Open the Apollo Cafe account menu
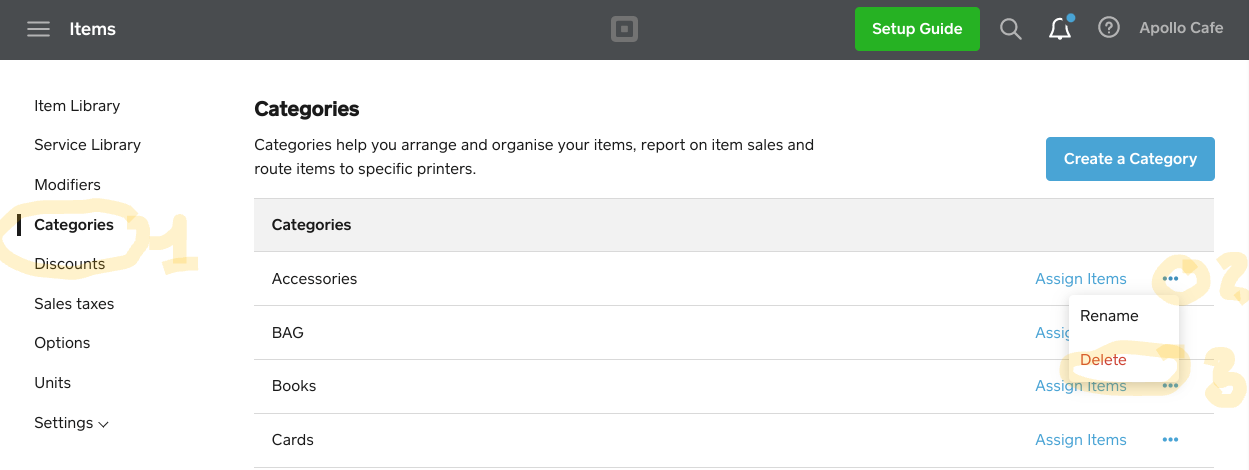The image size is (1249, 470). [x=1181, y=28]
